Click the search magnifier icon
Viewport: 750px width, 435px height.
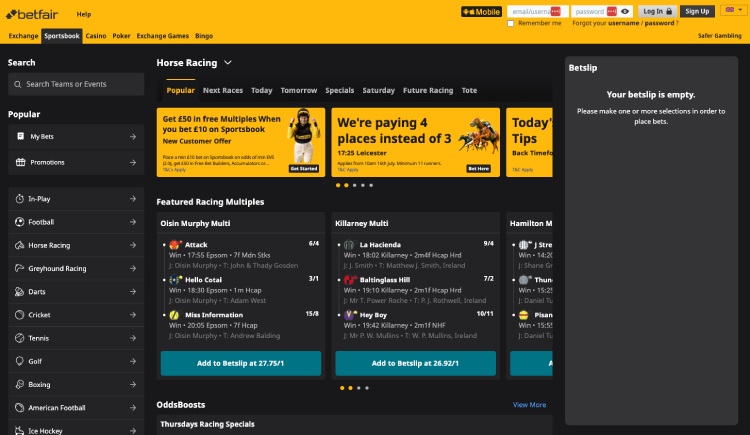coord(18,84)
